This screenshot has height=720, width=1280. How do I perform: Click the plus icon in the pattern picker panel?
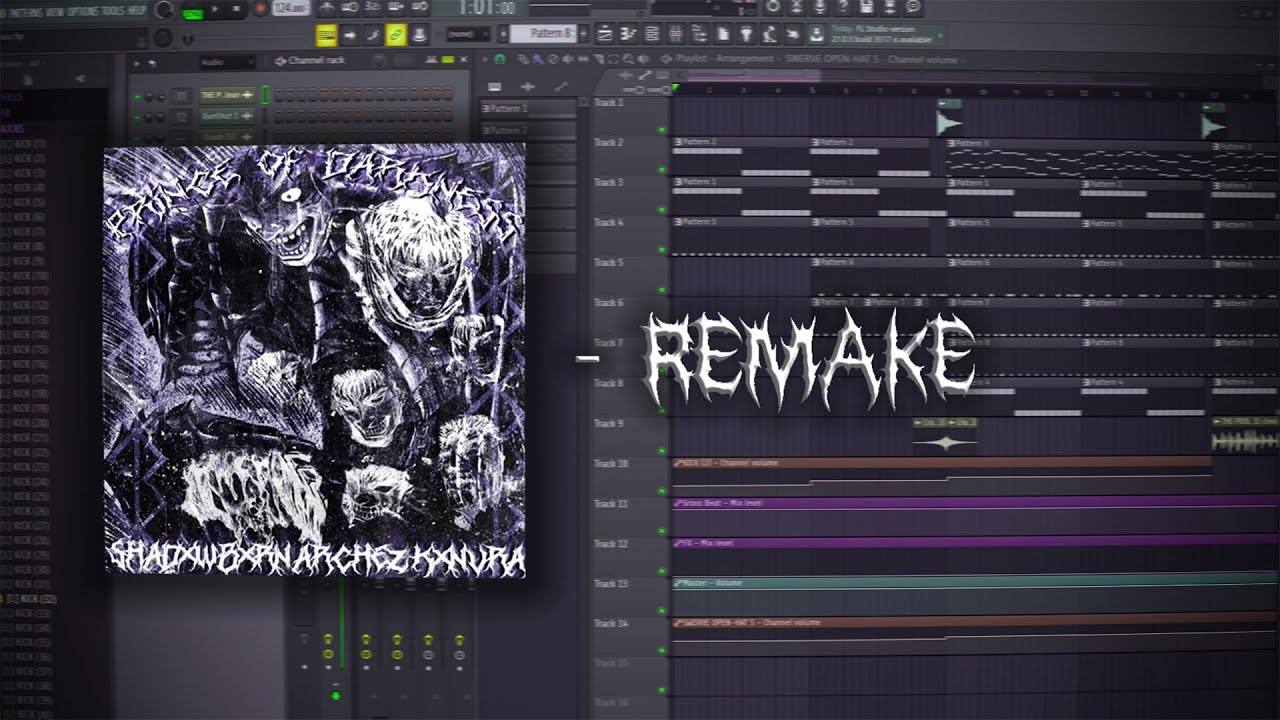528,87
